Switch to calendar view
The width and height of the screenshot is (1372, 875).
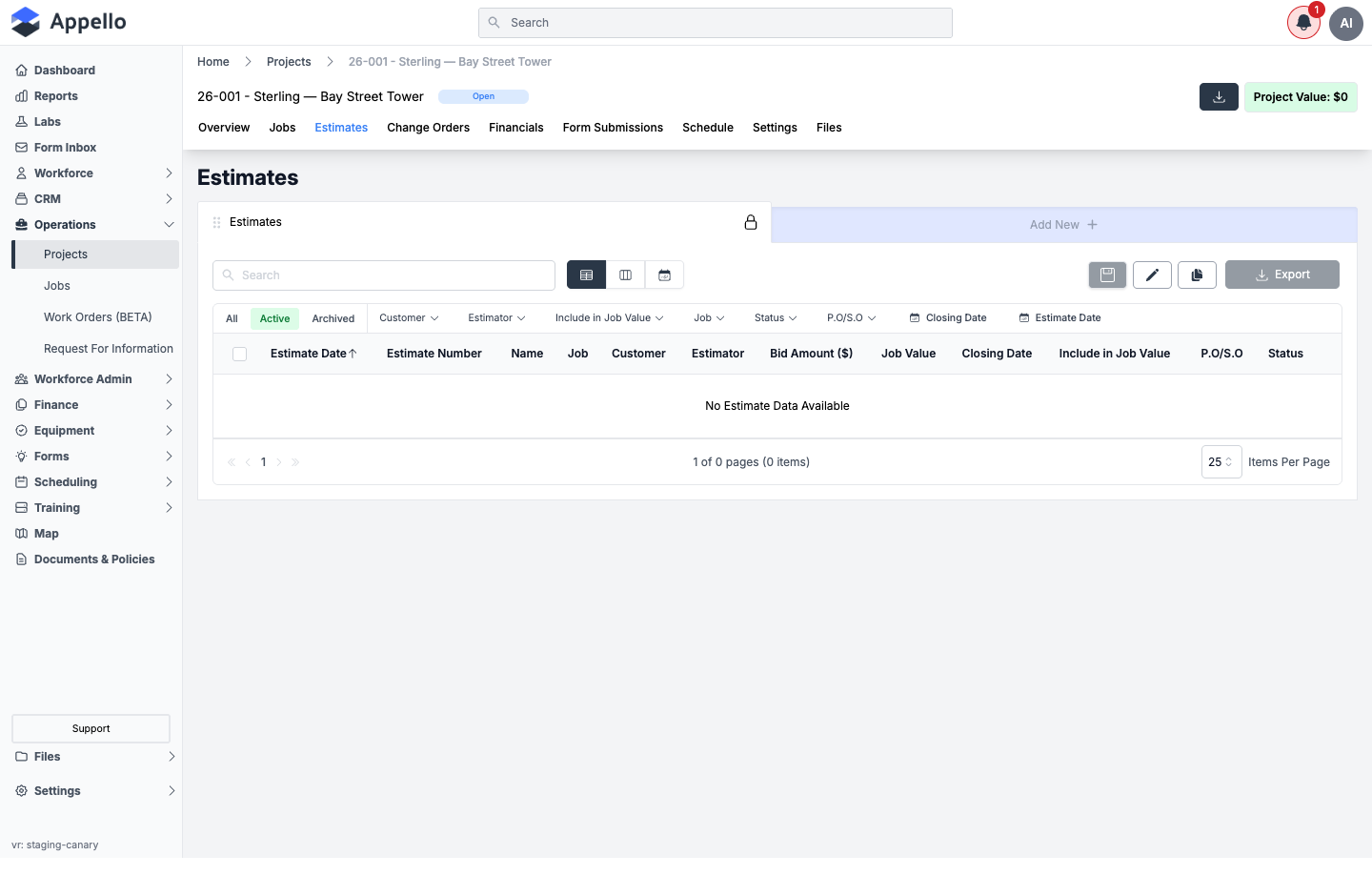pyautogui.click(x=664, y=275)
